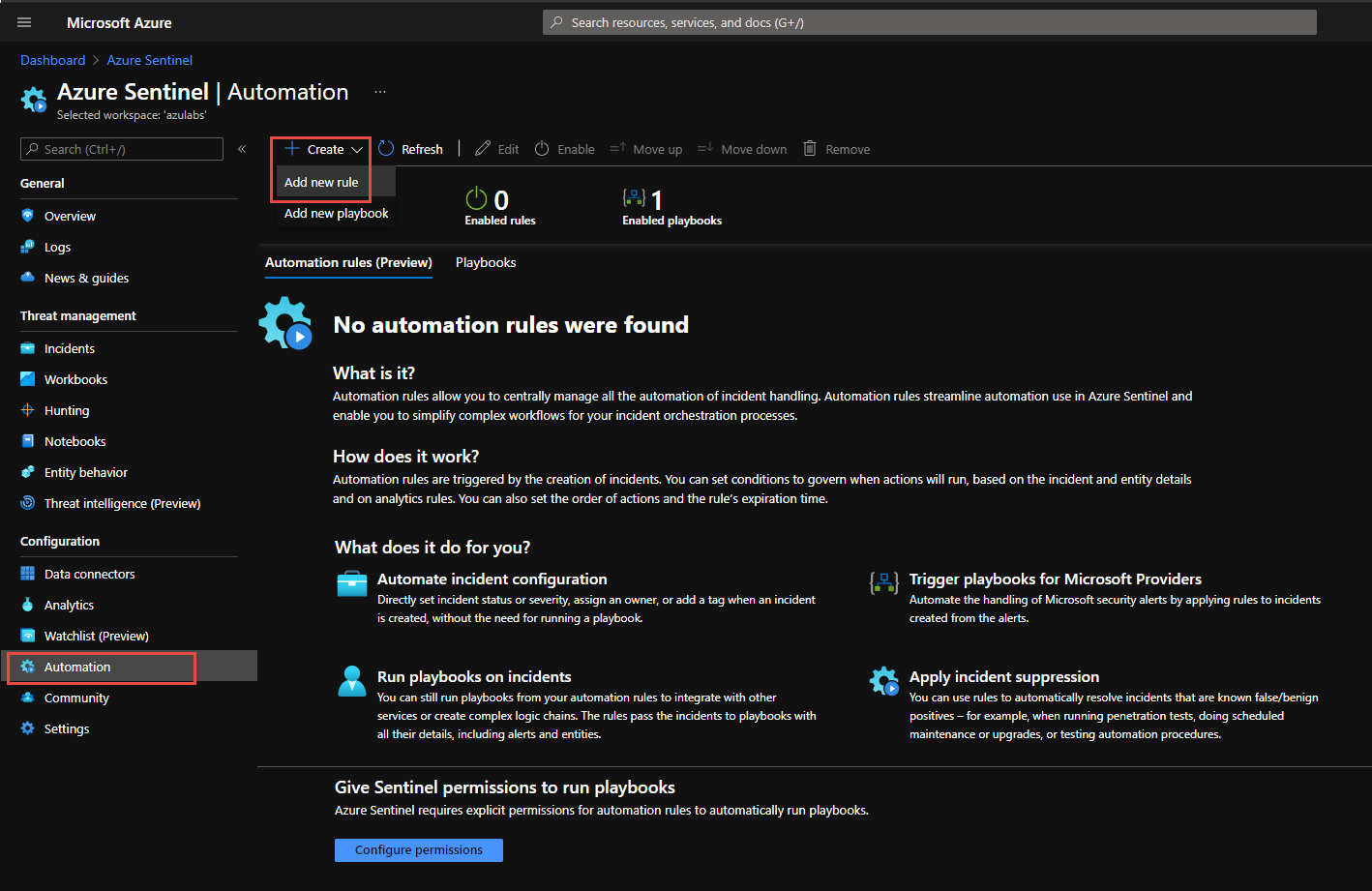
Task: Click the Run playbooks on incidents heading
Action: 474,676
